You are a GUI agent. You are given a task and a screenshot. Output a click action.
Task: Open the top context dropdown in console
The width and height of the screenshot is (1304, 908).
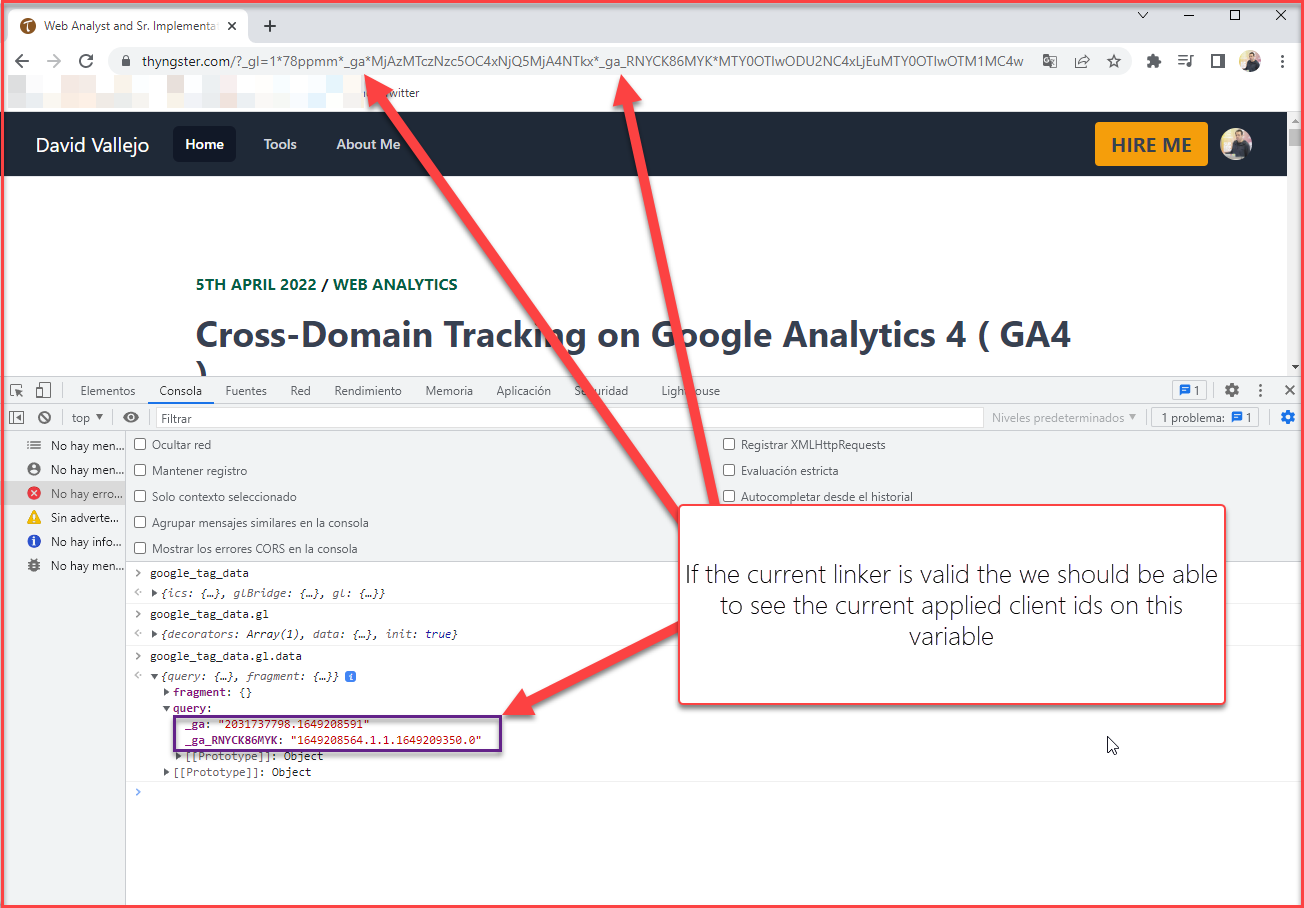point(87,418)
